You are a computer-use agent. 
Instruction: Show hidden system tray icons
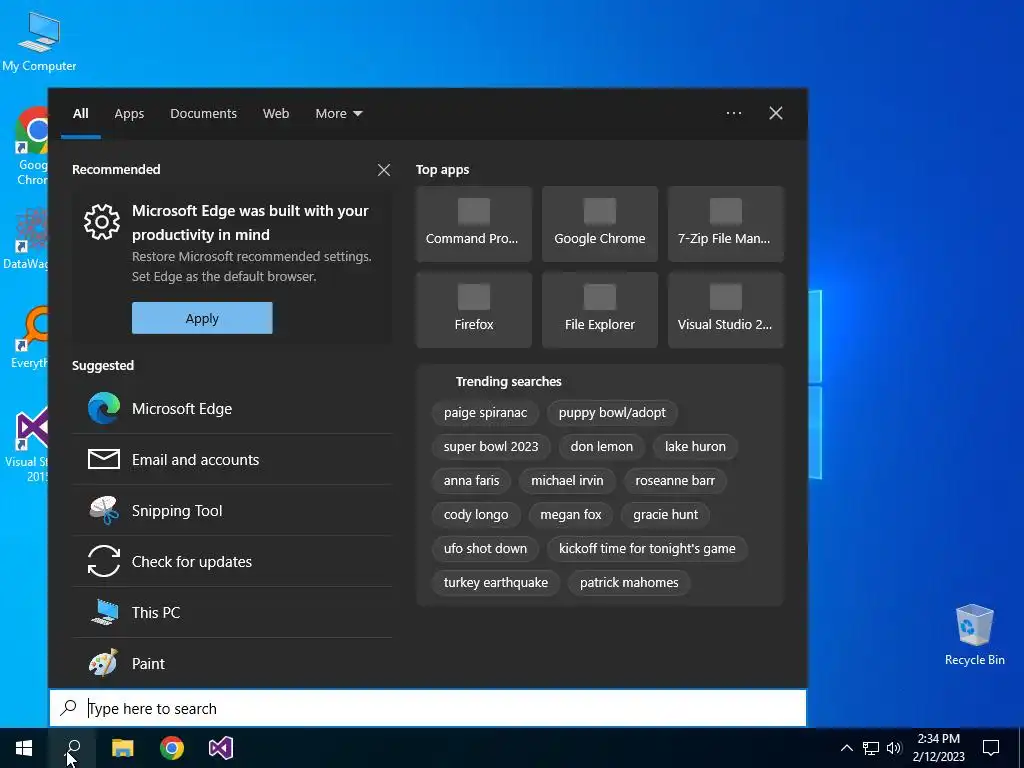click(846, 748)
